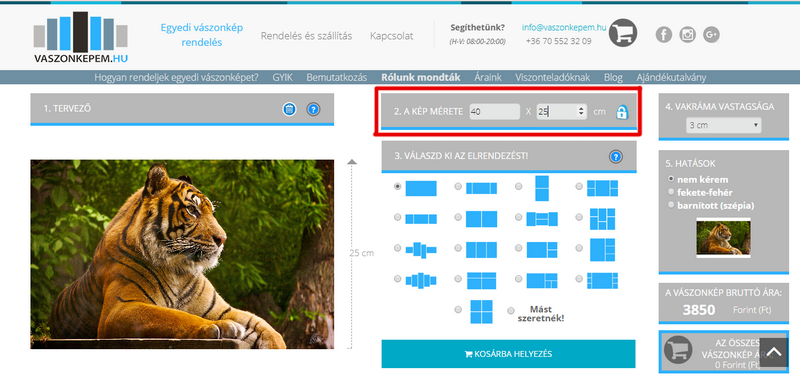
Task: Open Egyedi vászonkép rendelés menu
Action: pyautogui.click(x=202, y=35)
